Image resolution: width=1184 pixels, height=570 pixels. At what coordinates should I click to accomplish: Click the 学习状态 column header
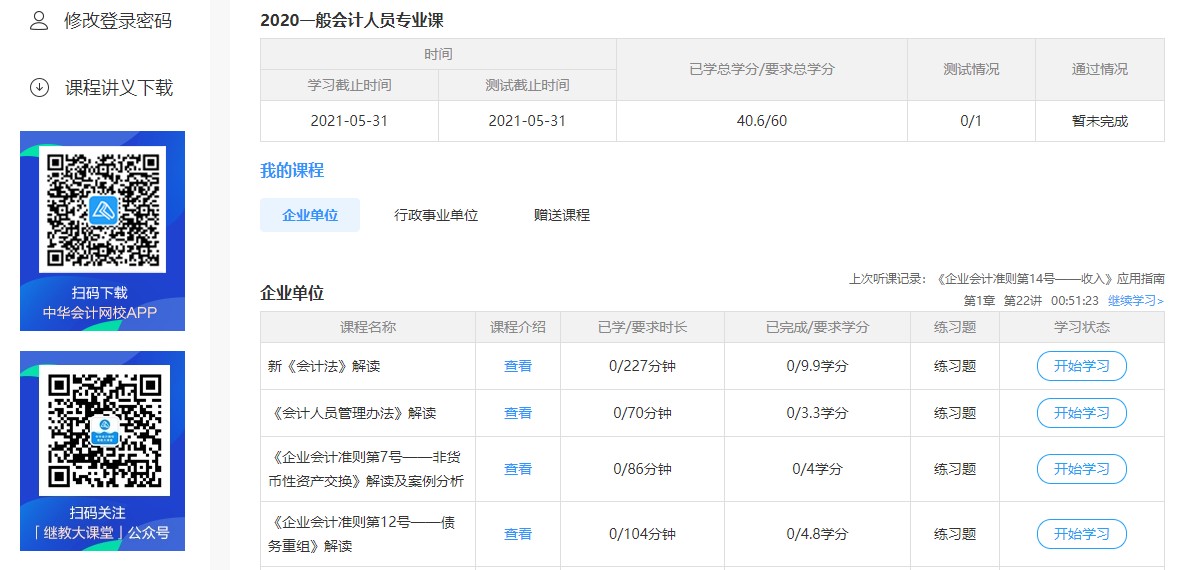[1081, 328]
